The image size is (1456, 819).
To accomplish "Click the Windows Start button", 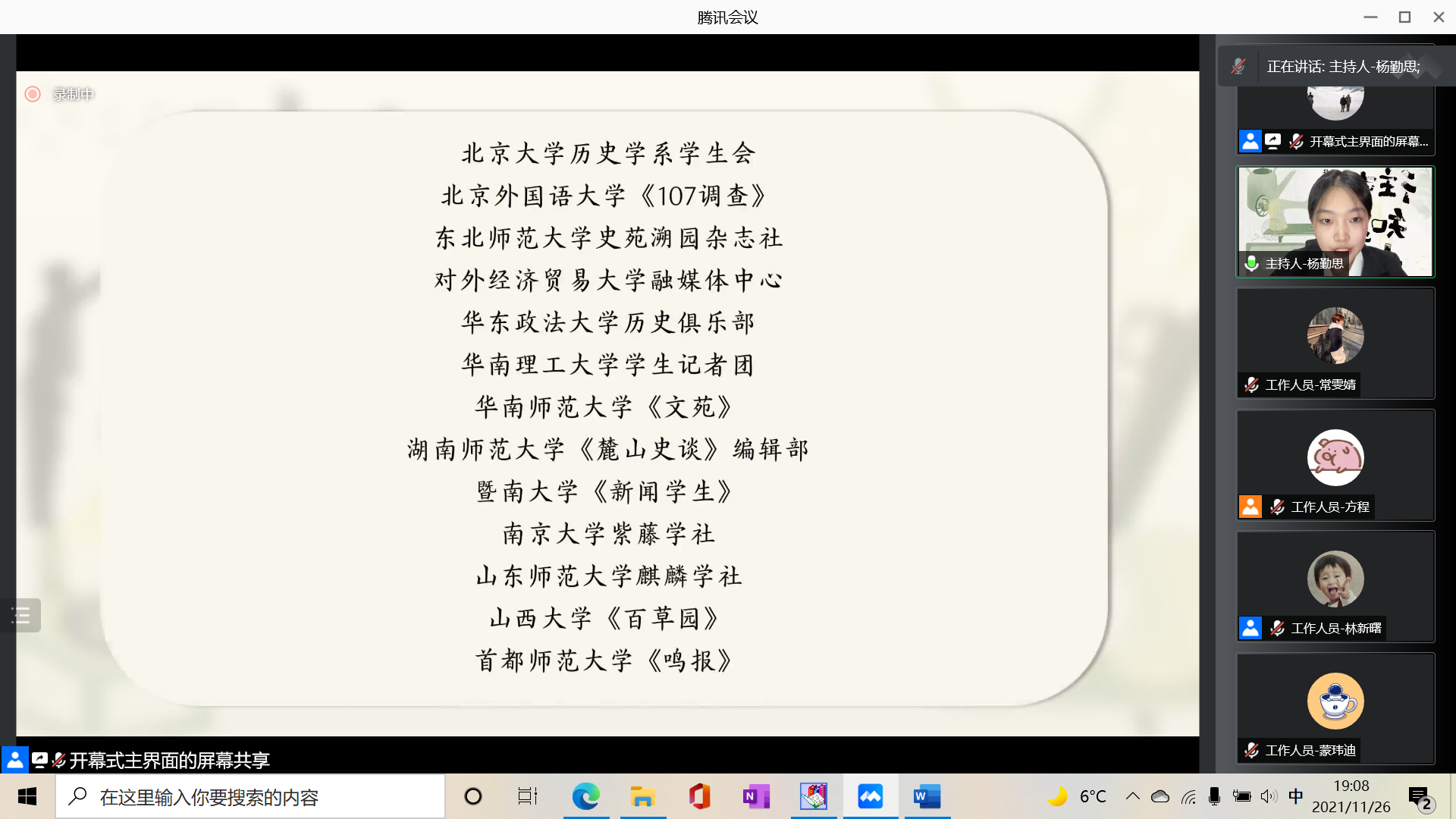I will [27, 796].
